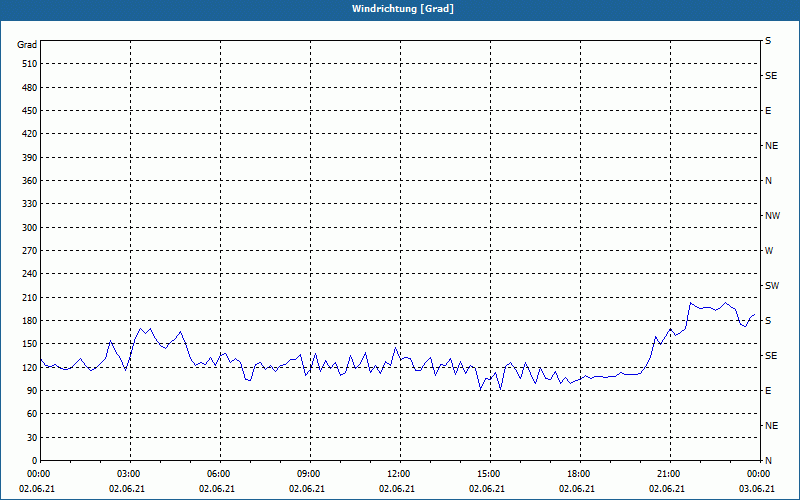Screen dimensions: 800x500
Task: Click compass label E level with 450
Action: [x=768, y=111]
